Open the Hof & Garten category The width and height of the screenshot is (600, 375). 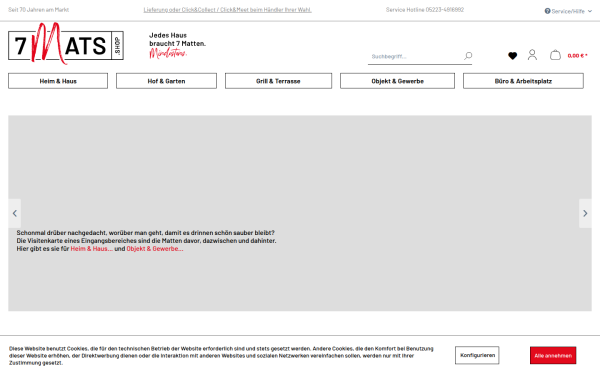pos(166,81)
